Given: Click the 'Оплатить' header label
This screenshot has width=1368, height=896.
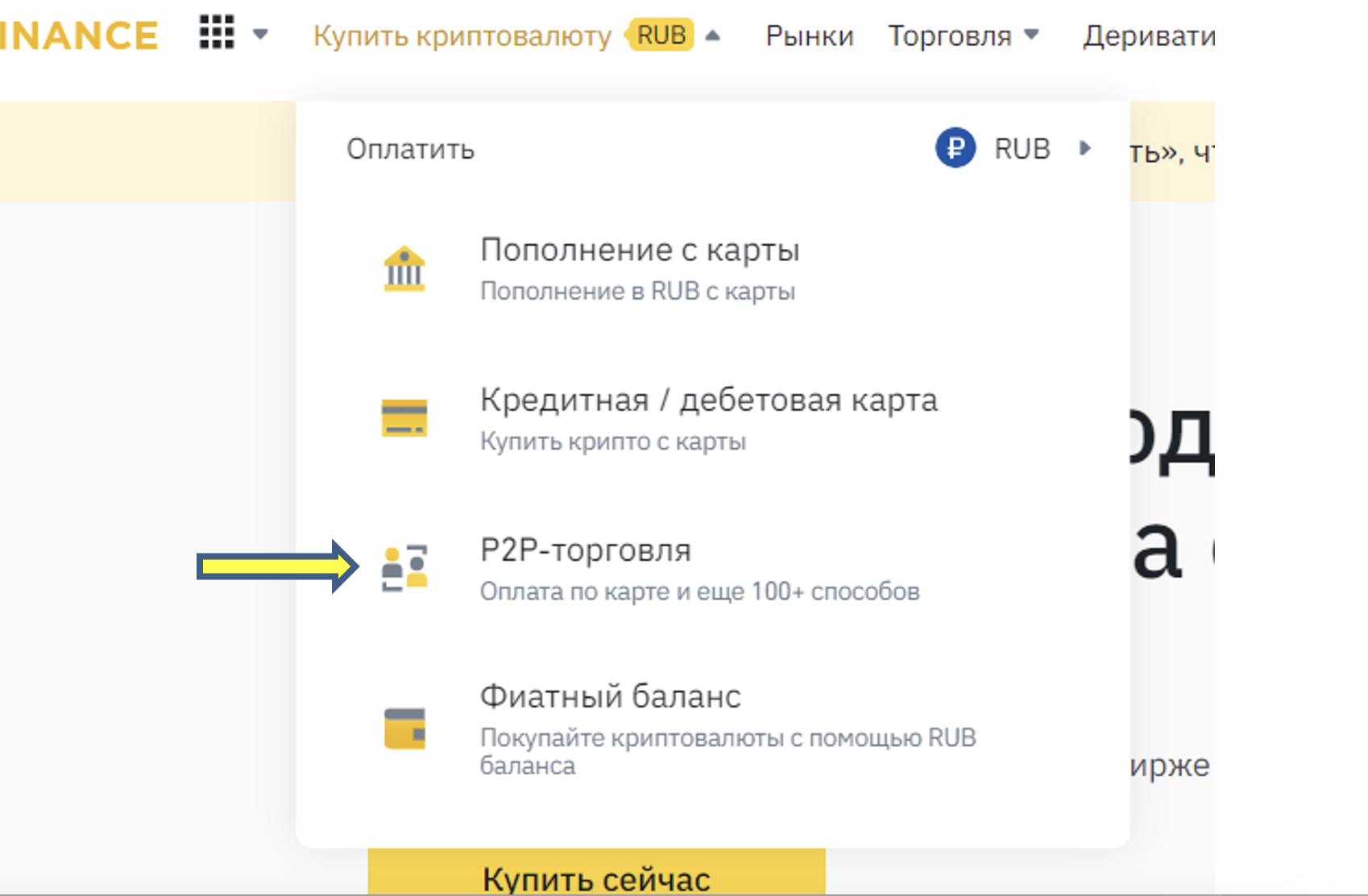Looking at the screenshot, I should point(411,150).
